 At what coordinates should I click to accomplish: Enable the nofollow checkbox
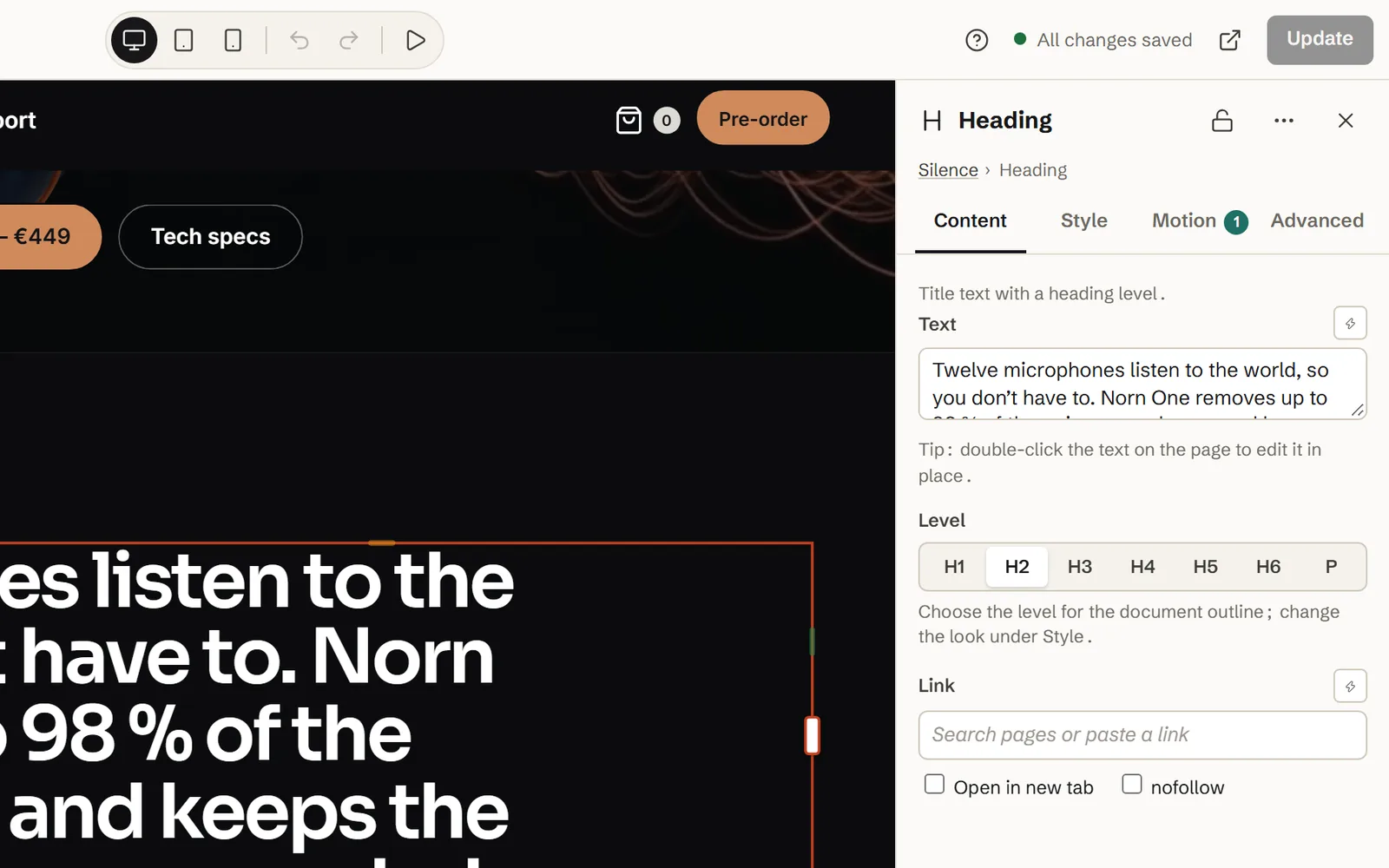tap(1131, 784)
